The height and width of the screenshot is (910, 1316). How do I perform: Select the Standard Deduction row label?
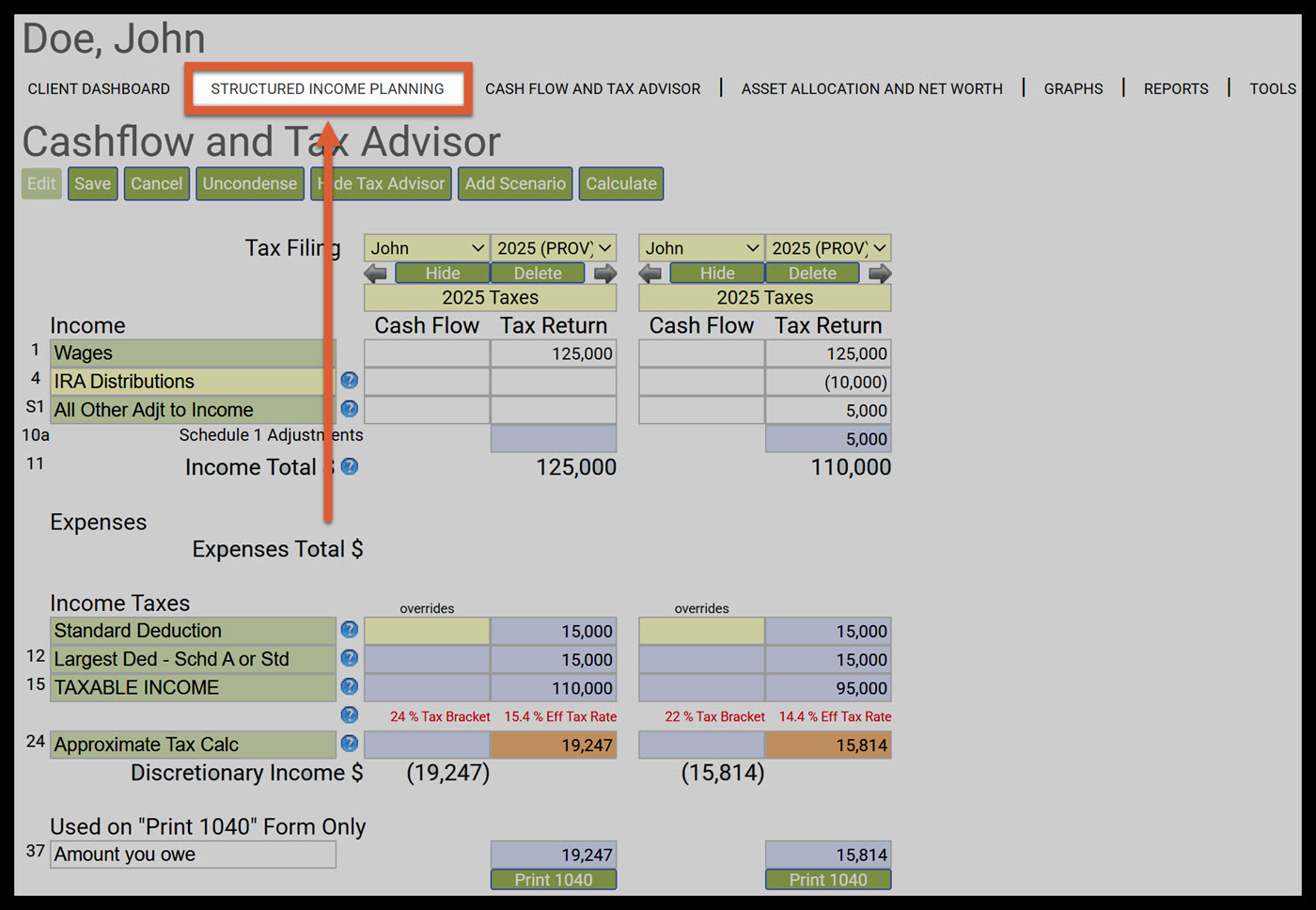pyautogui.click(x=193, y=631)
